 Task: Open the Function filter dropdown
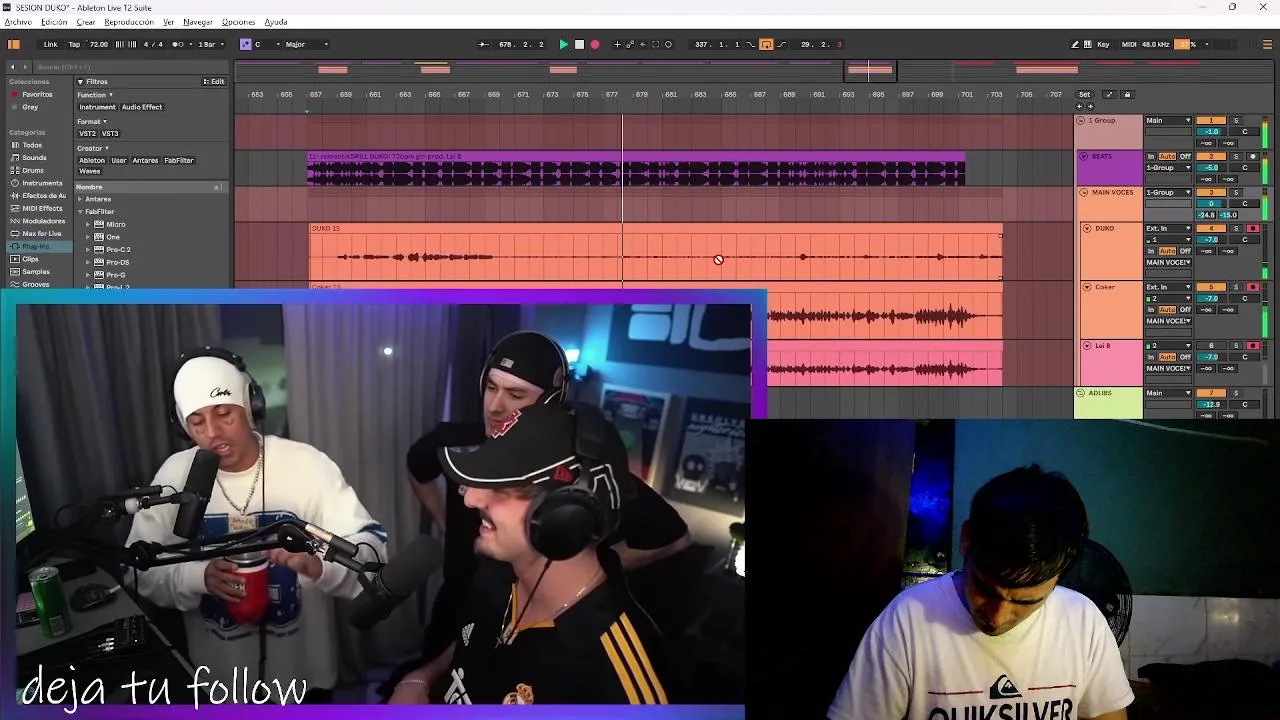(95, 95)
